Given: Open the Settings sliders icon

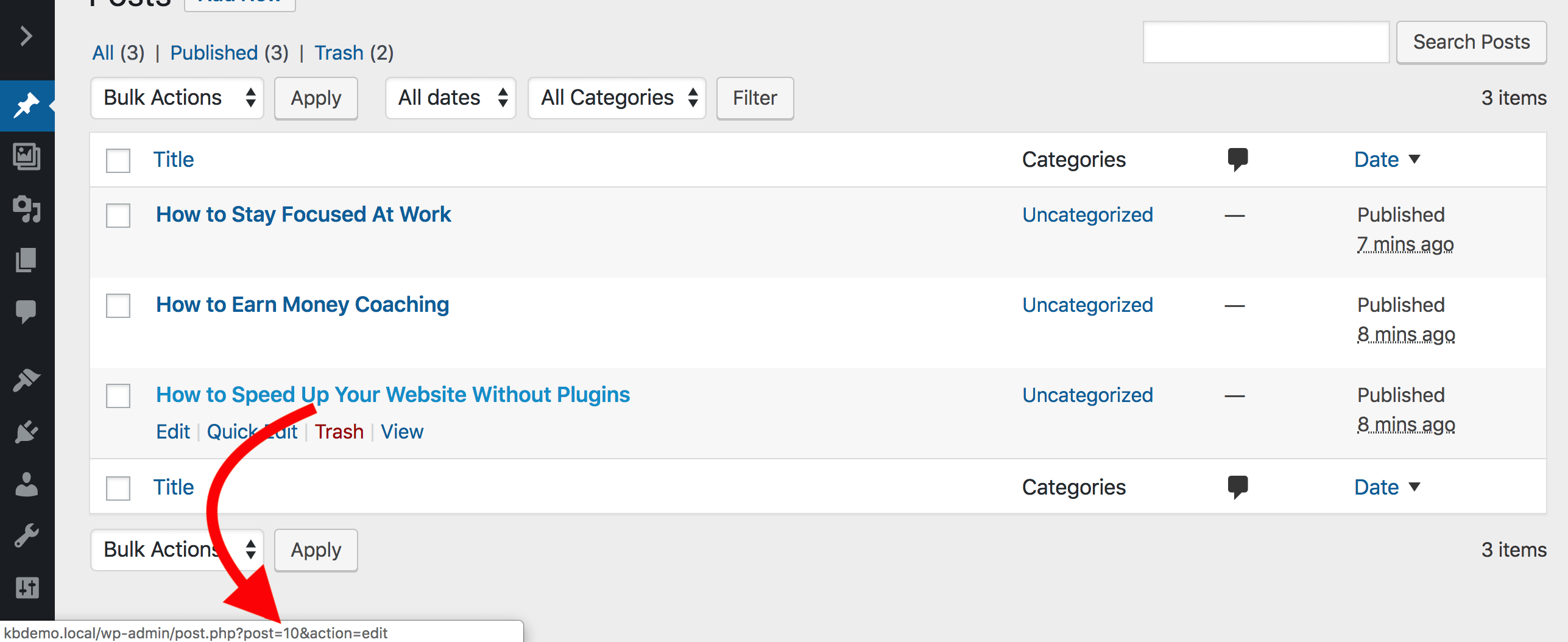Looking at the screenshot, I should coord(27,588).
